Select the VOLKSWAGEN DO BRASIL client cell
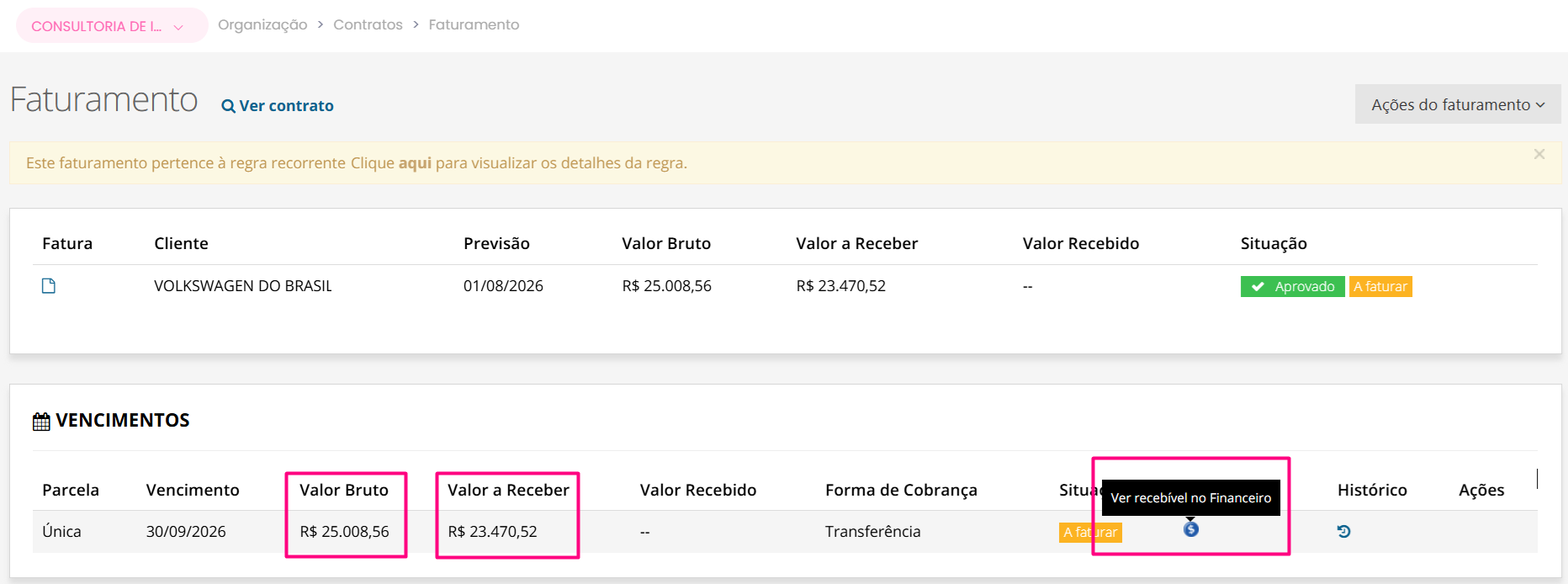The width and height of the screenshot is (1568, 584). [x=243, y=286]
